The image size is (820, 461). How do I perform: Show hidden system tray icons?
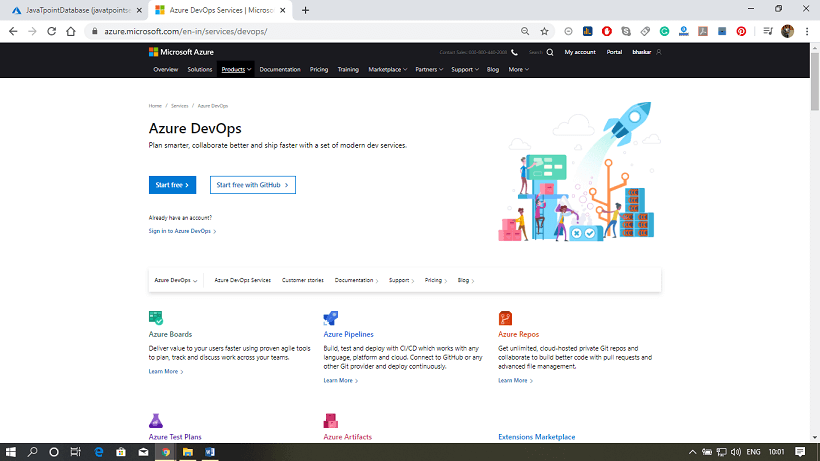(692, 452)
